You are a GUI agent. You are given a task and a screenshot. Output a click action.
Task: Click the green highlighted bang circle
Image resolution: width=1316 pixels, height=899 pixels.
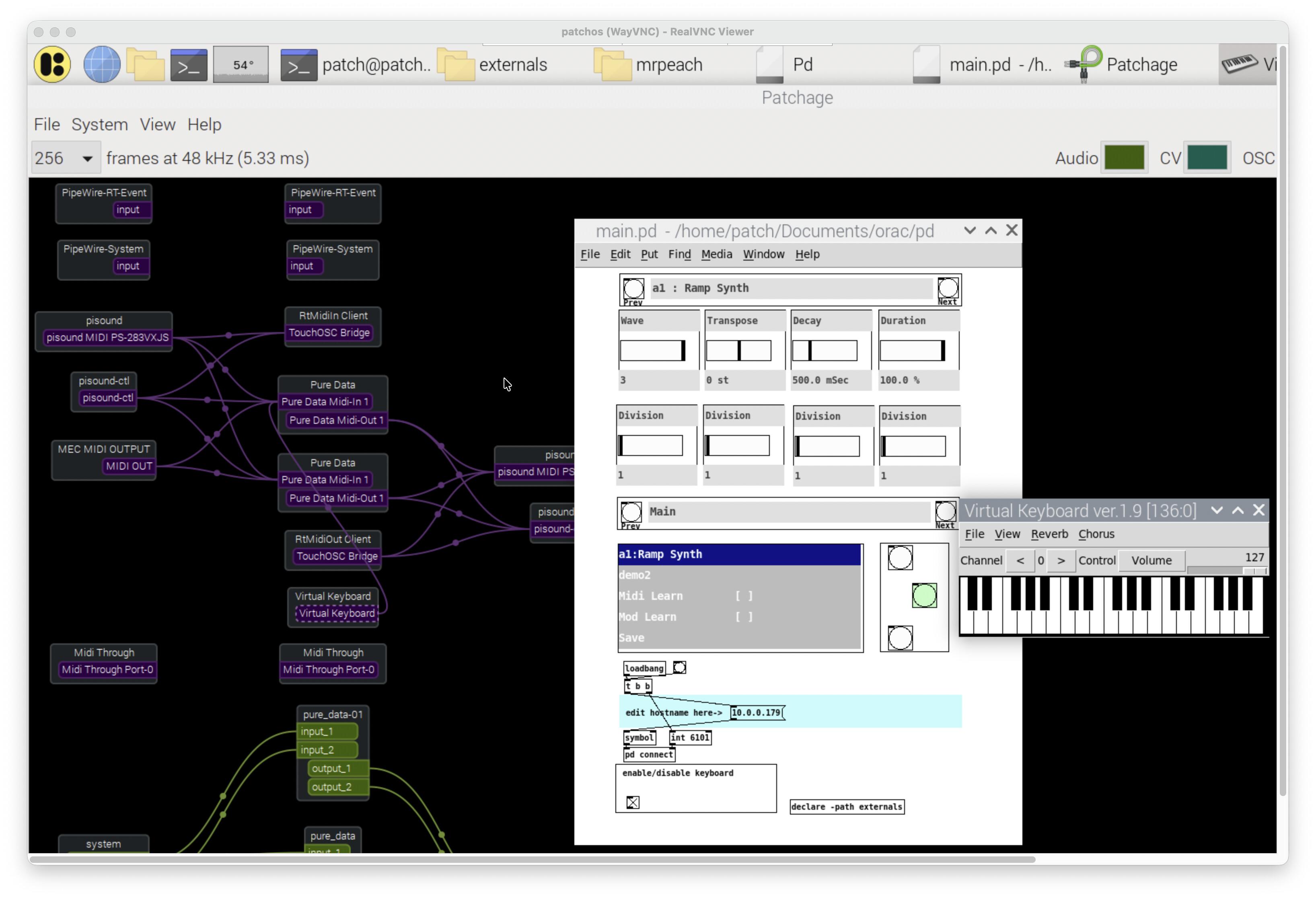click(x=924, y=595)
